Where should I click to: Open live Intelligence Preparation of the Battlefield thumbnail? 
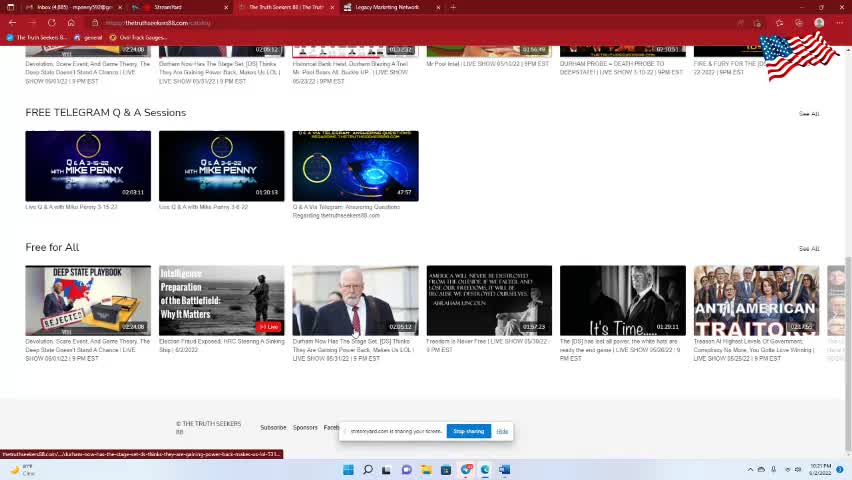click(222, 301)
